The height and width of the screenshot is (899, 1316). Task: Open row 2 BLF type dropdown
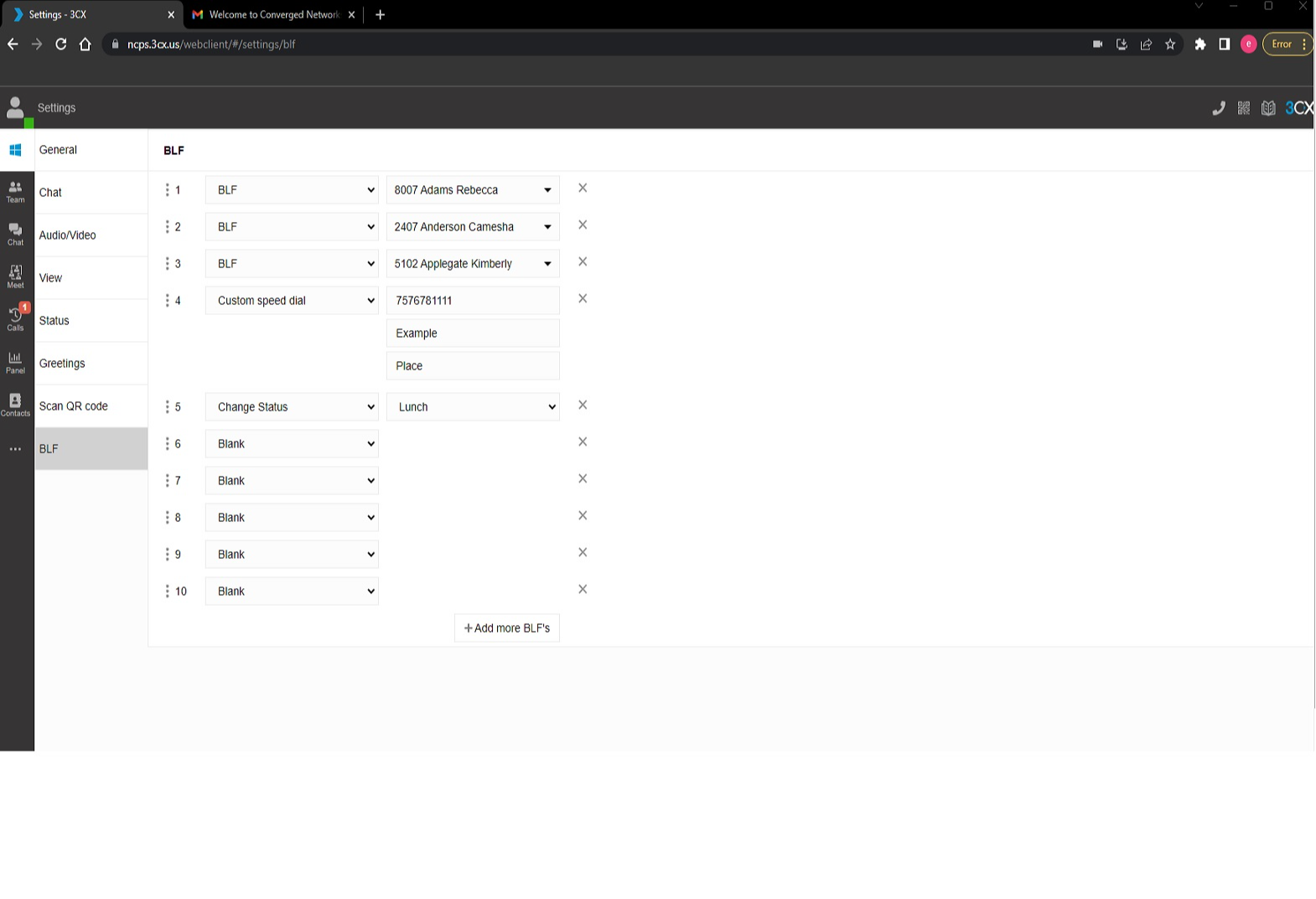(x=292, y=227)
